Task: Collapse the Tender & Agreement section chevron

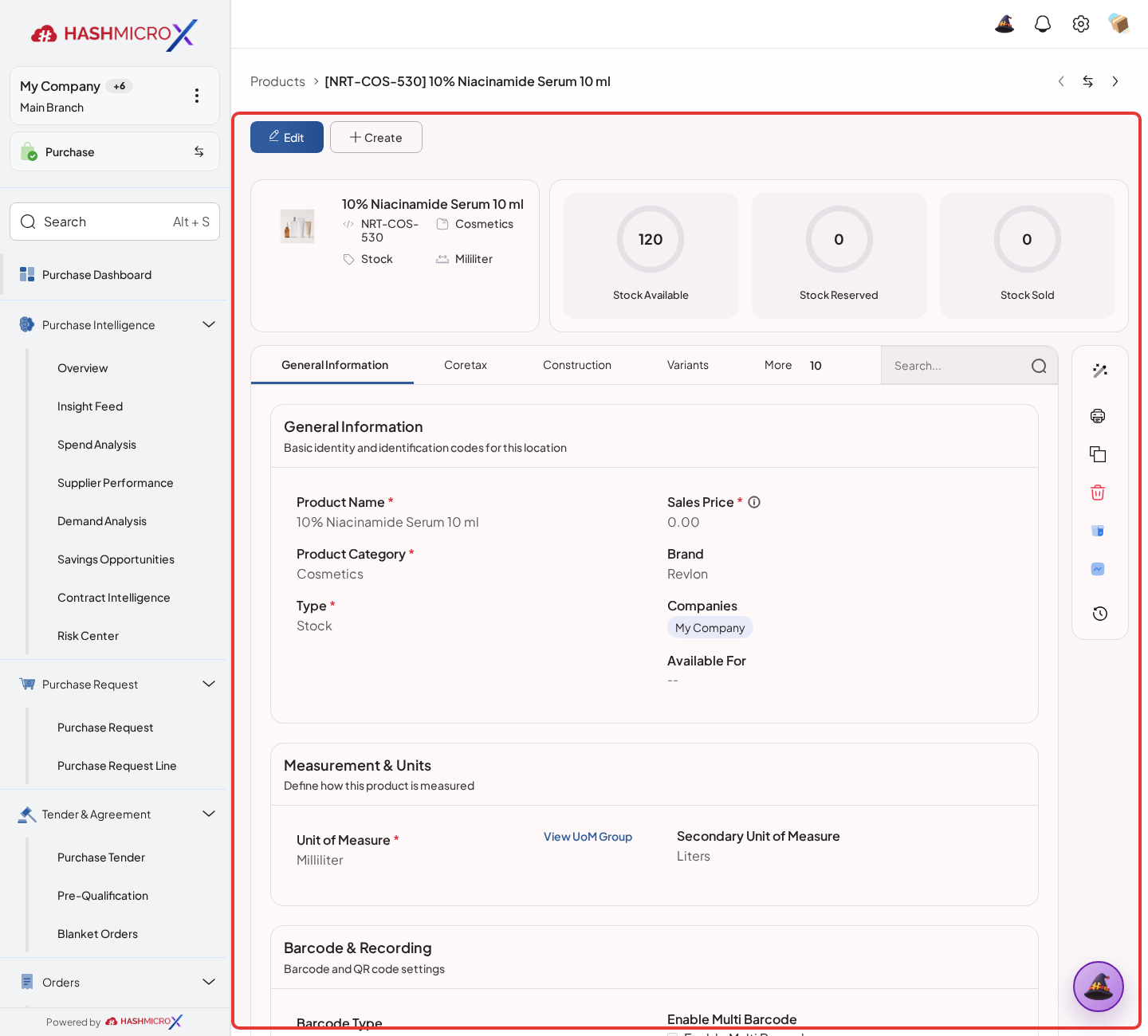Action: [x=209, y=814]
